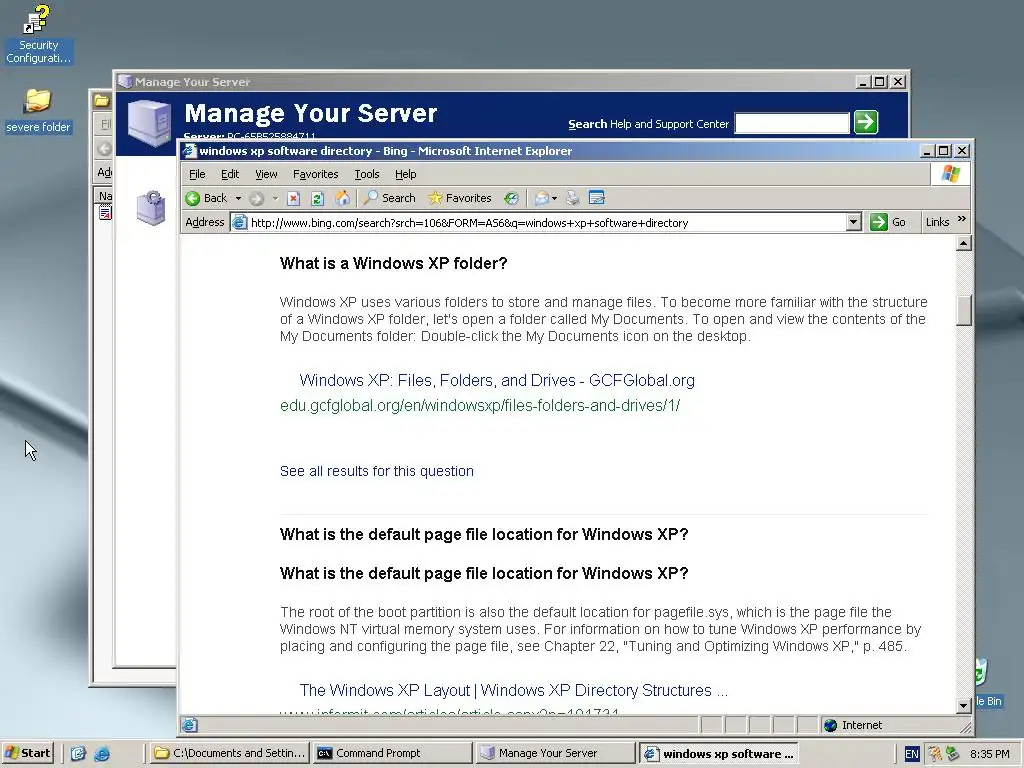Click the Manage Your Server title bar icon
1024x768 pixels.
[125, 82]
